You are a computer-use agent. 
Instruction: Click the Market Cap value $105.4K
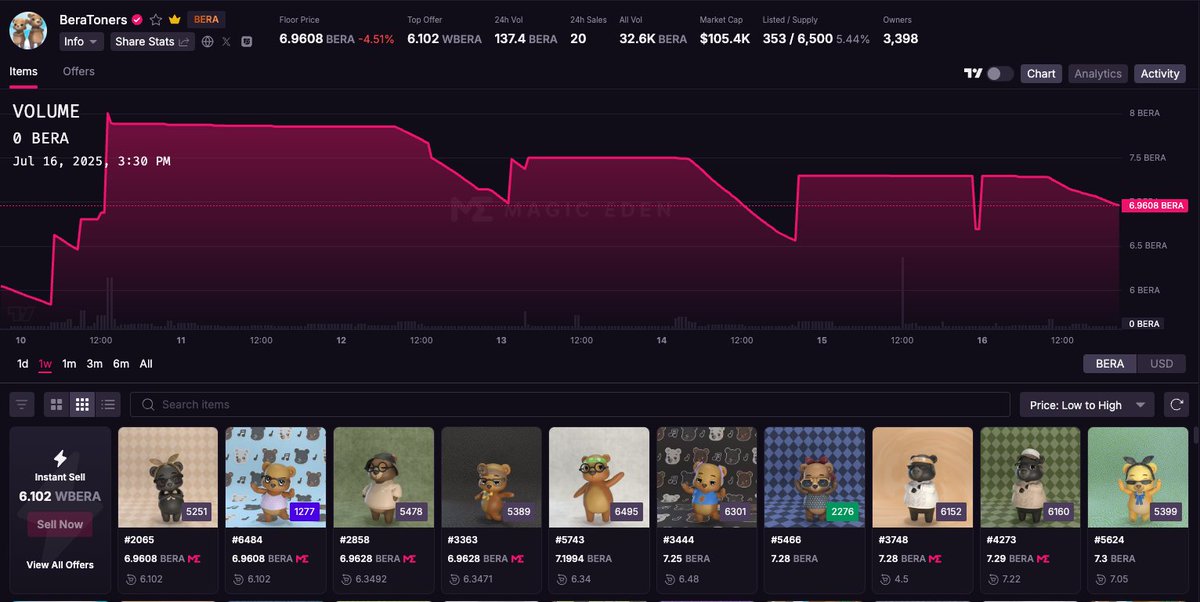tap(724, 39)
